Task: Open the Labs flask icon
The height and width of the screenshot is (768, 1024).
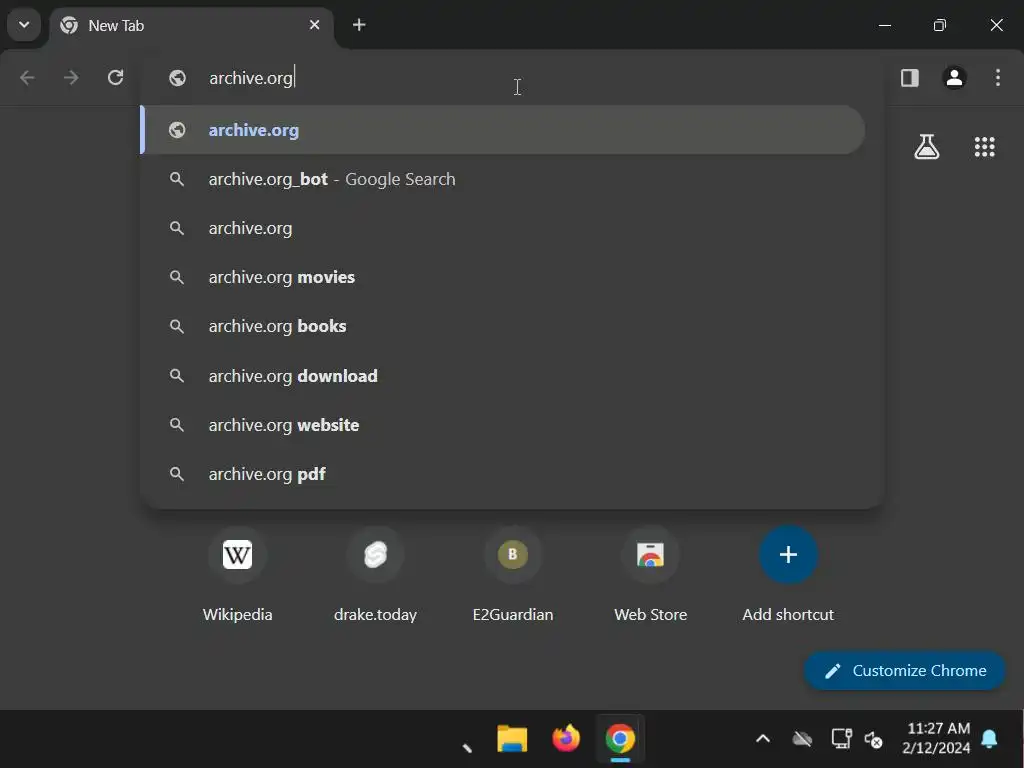Action: click(x=926, y=147)
